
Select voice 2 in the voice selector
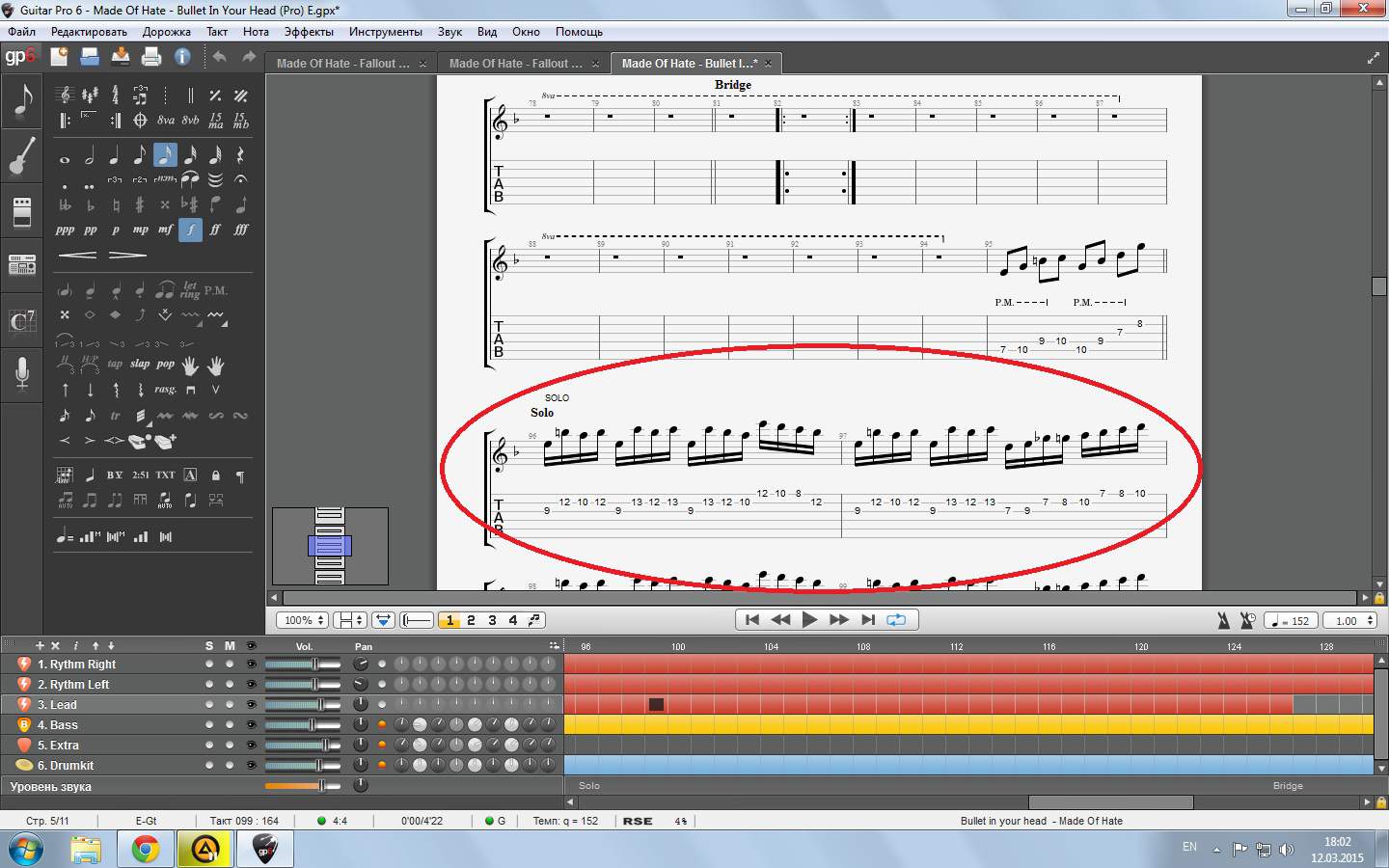point(471,620)
